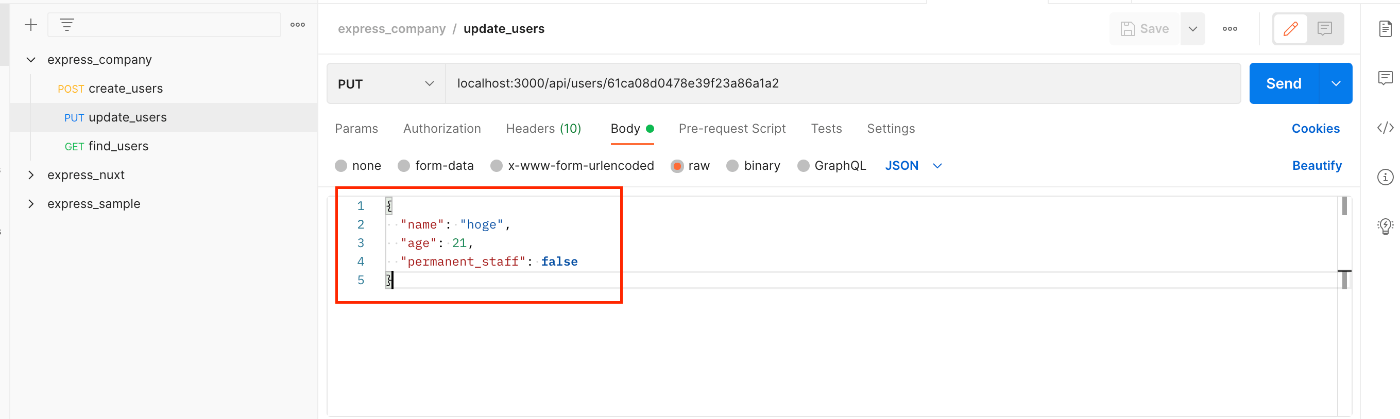Click the filter icon in sidebar search
Image resolution: width=1400 pixels, height=419 pixels.
click(67, 24)
